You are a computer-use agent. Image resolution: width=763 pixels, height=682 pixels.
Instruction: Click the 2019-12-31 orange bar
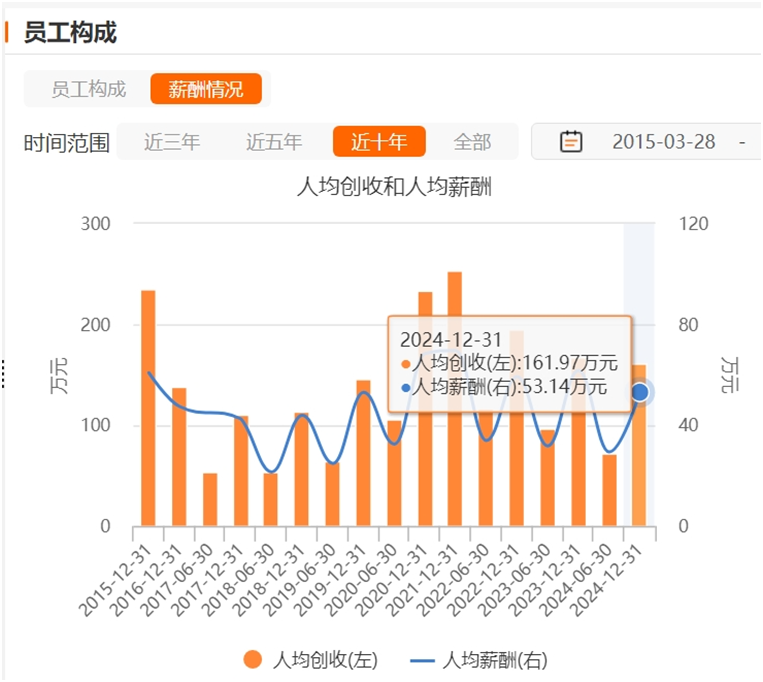pyautogui.click(x=363, y=453)
